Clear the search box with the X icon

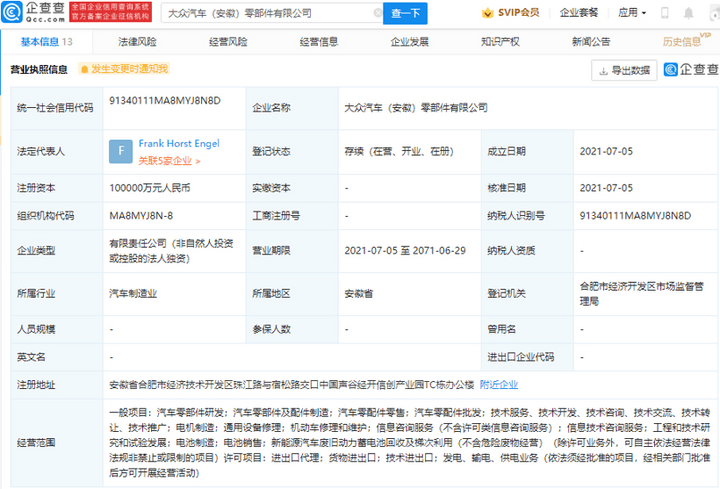tap(378, 14)
